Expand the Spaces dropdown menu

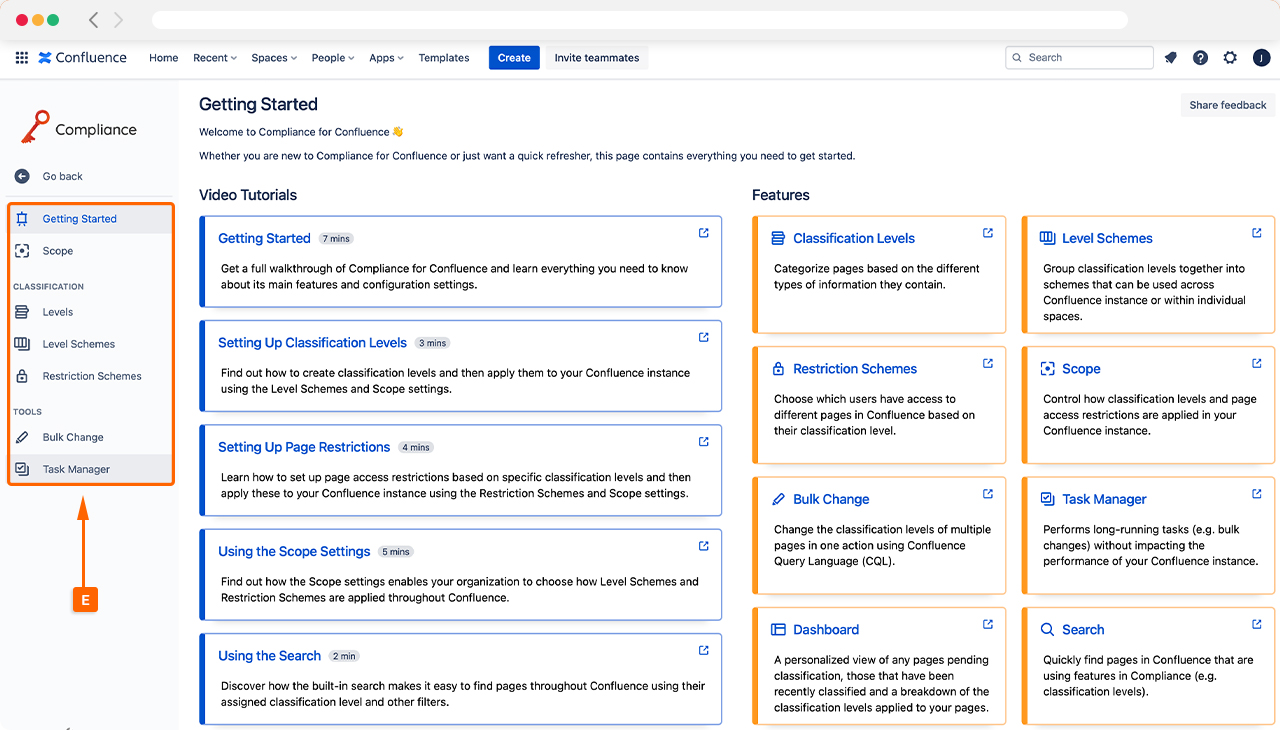pos(274,58)
